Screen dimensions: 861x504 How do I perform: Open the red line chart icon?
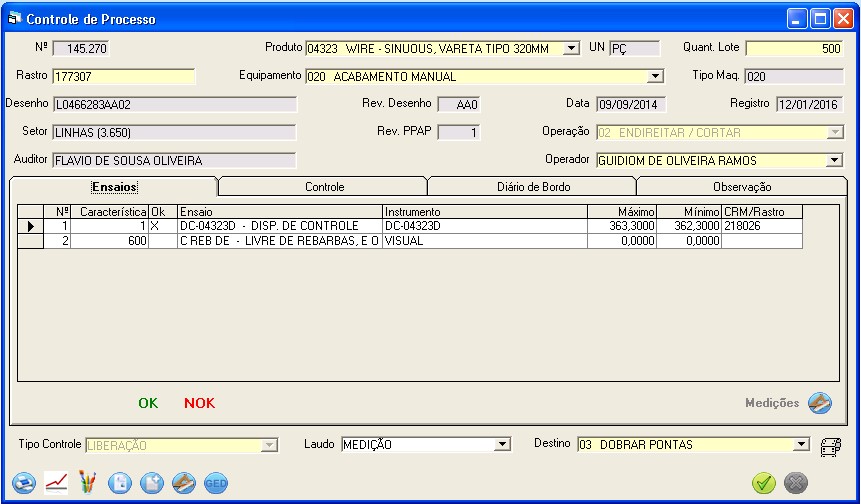click(x=56, y=483)
